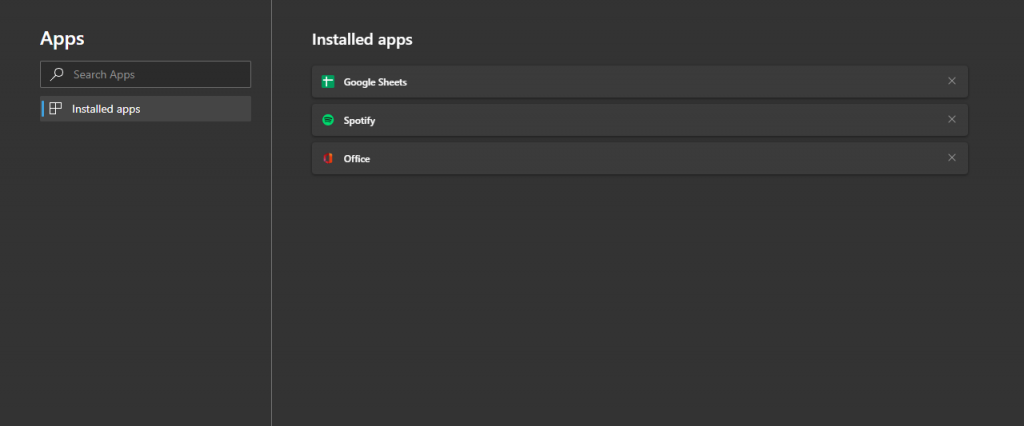Click the blue selection bar in sidebar

point(42,108)
